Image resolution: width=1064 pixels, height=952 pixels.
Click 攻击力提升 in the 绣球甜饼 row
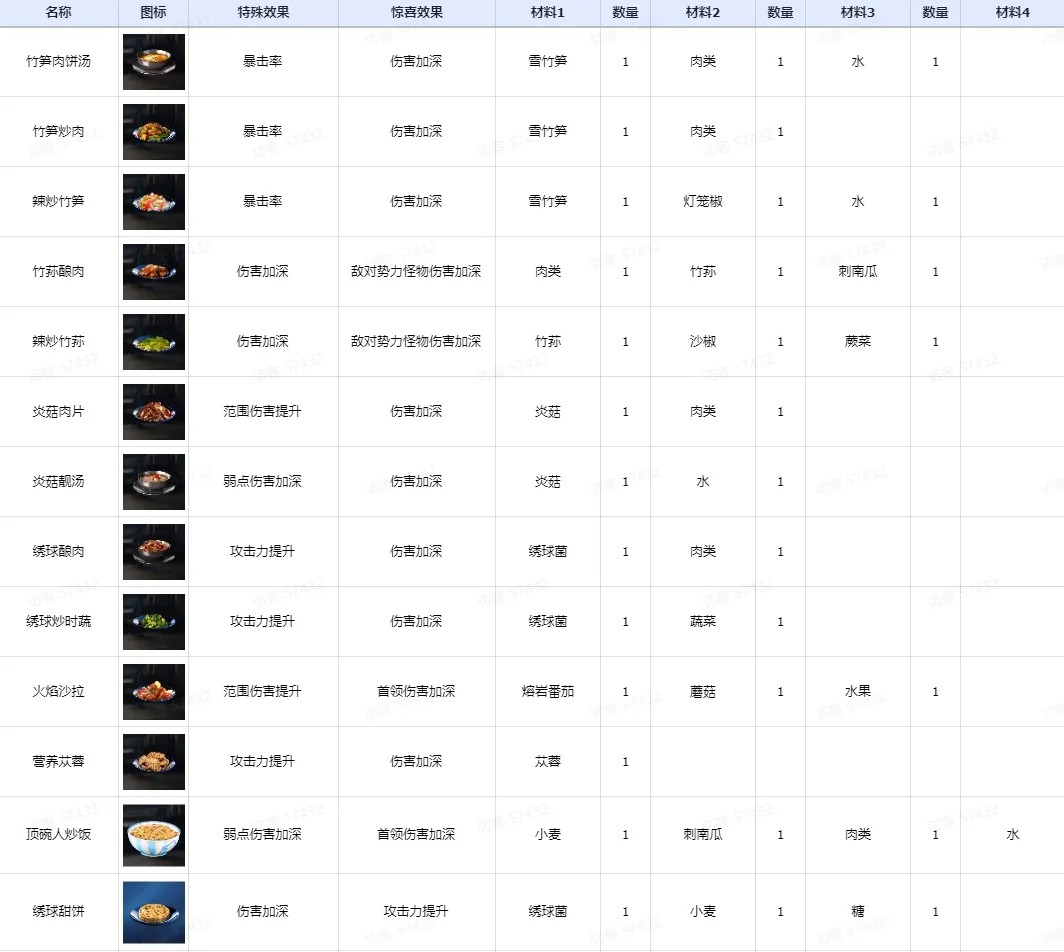point(416,911)
